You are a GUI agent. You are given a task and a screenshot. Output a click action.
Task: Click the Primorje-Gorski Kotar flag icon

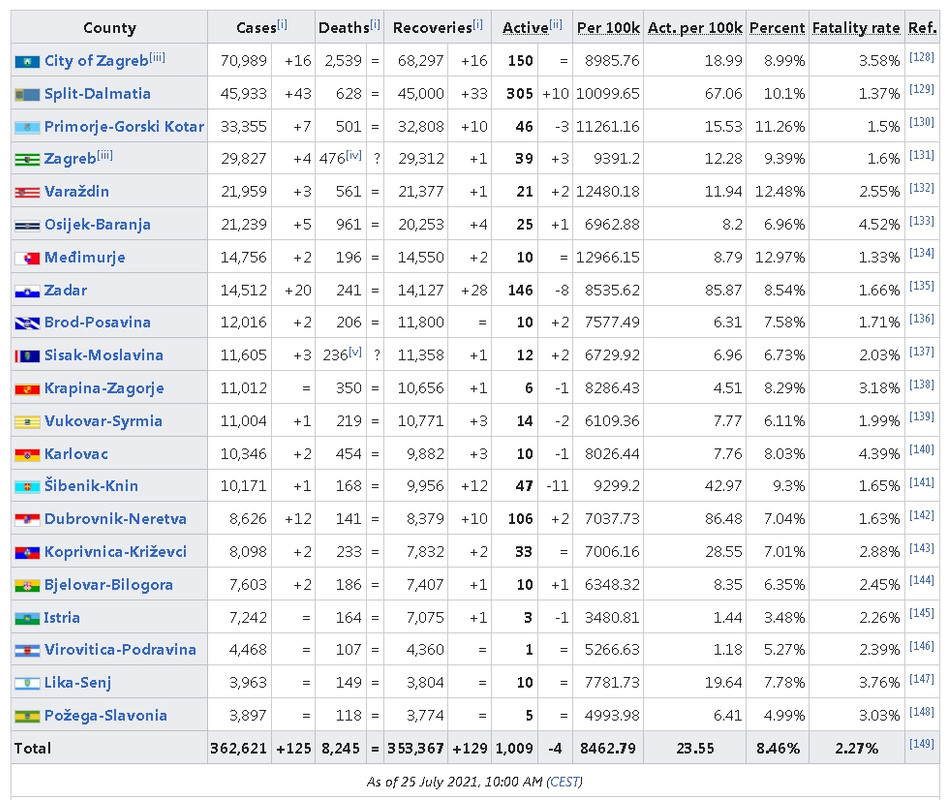[x=27, y=128]
